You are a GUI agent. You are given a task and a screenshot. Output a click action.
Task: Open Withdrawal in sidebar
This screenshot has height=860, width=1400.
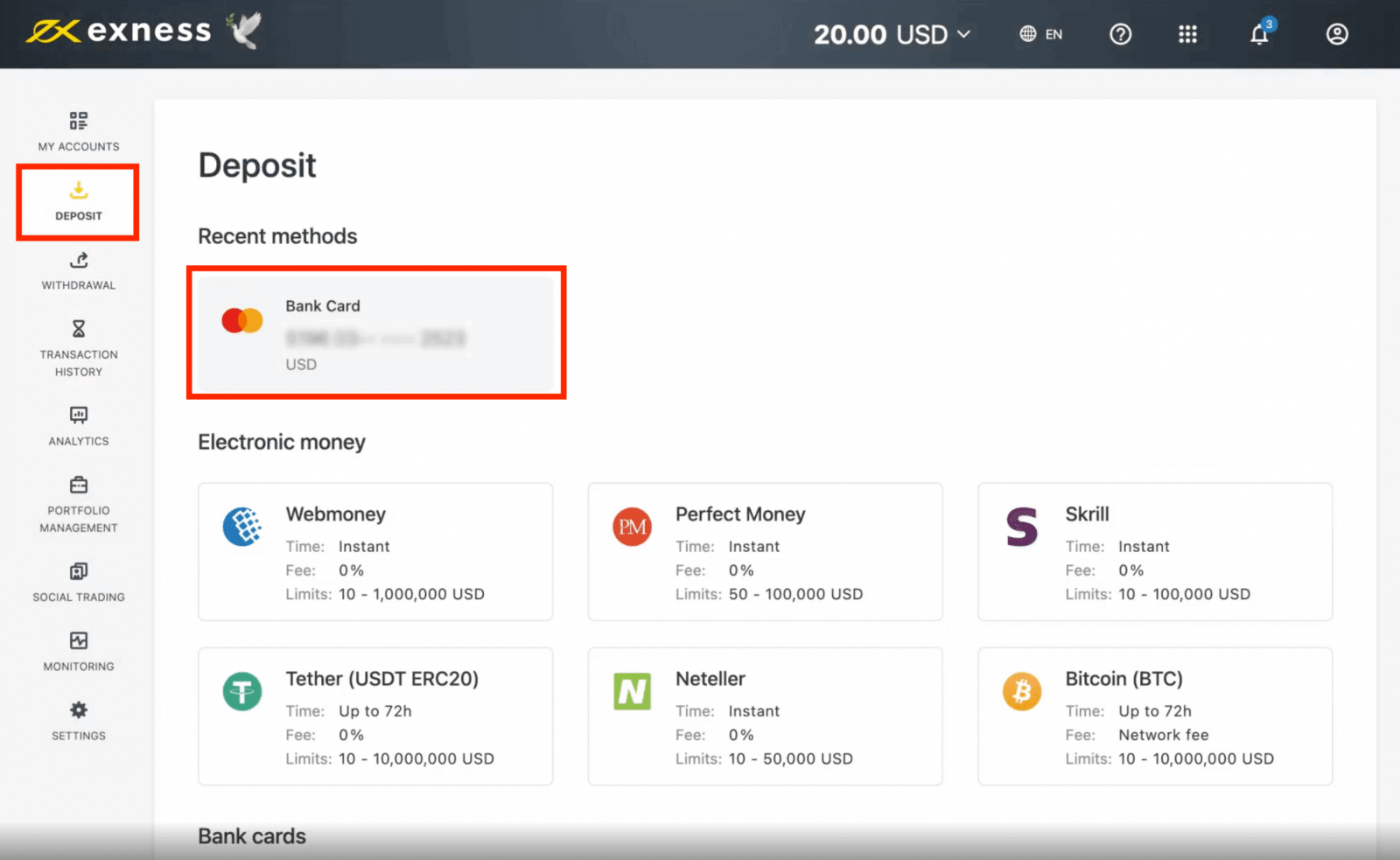[x=79, y=271]
